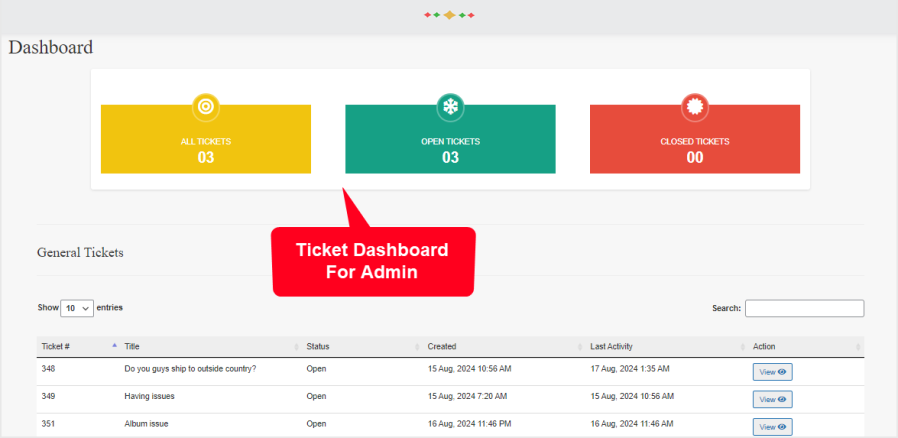This screenshot has width=898, height=438.
Task: Click the target icon above All Tickets
Action: click(x=206, y=105)
